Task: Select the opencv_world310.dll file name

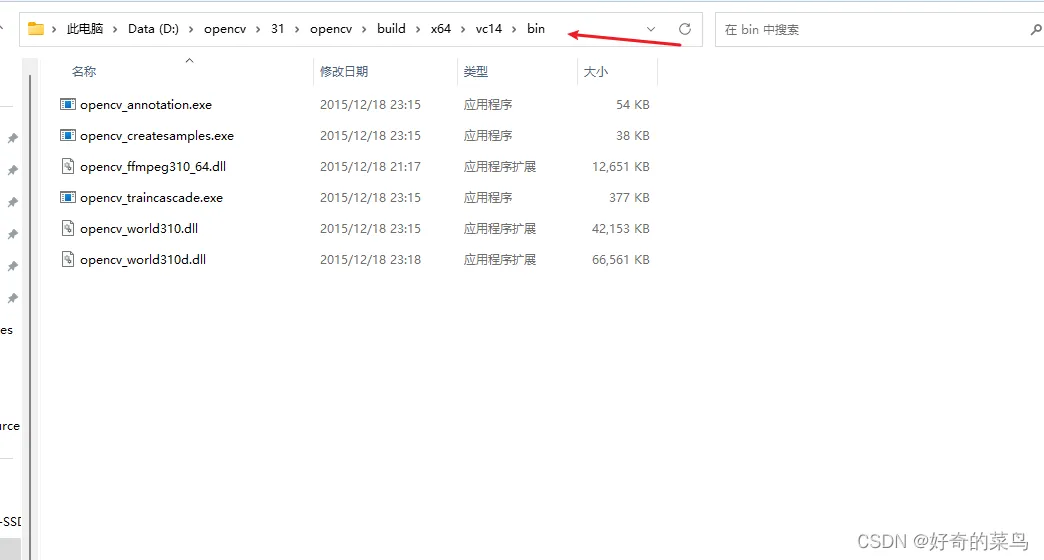Action: click(139, 228)
